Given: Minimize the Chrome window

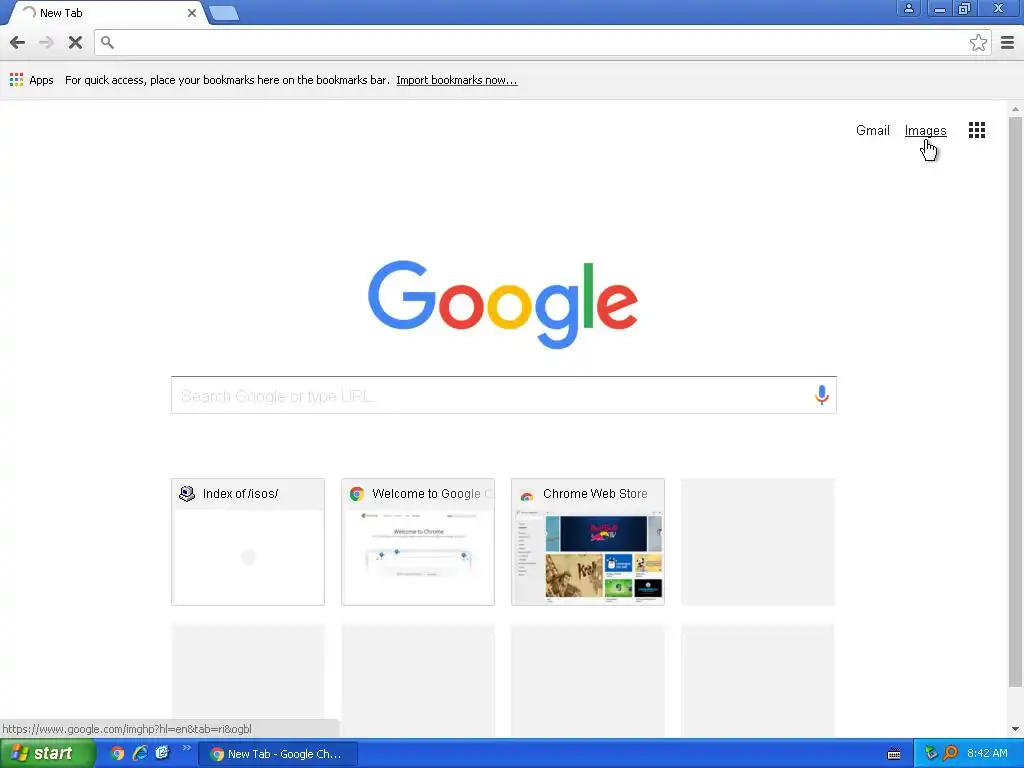Looking at the screenshot, I should [x=939, y=8].
